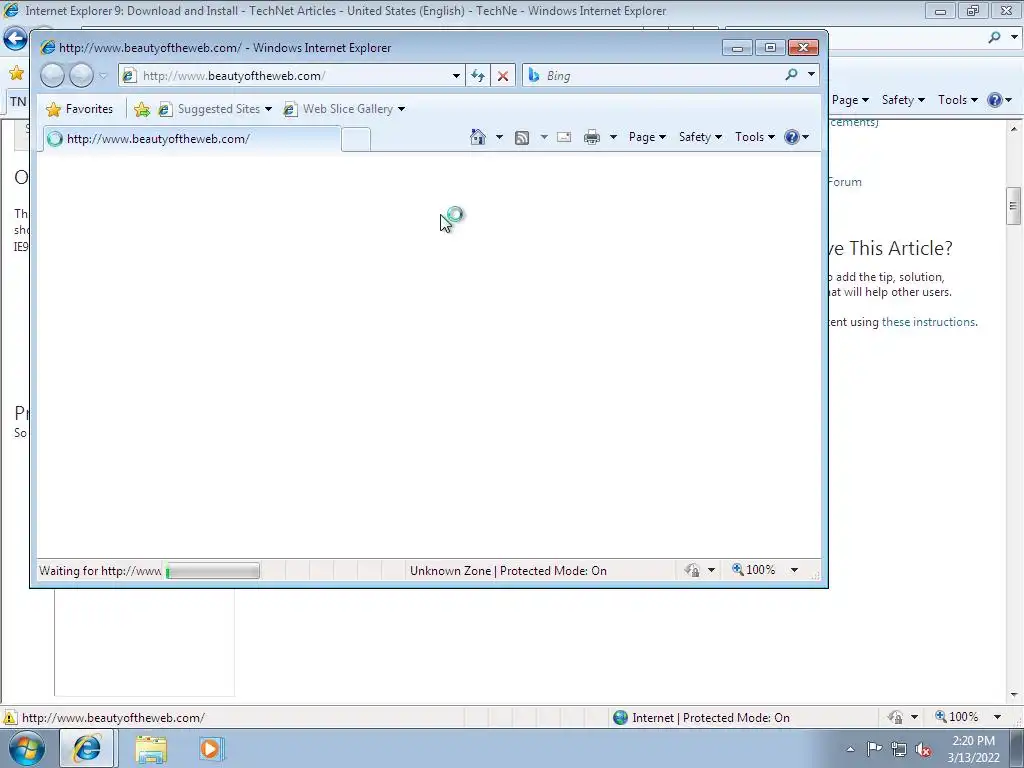Image resolution: width=1024 pixels, height=768 pixels.
Task: Click the page loading progress bar
Action: 212,571
